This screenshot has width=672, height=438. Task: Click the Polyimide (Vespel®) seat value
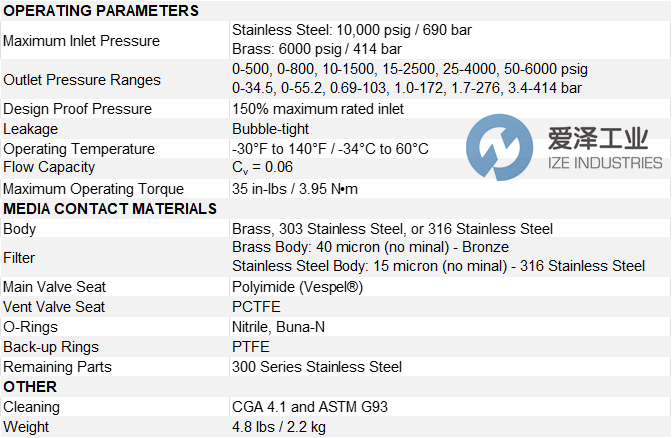297,287
